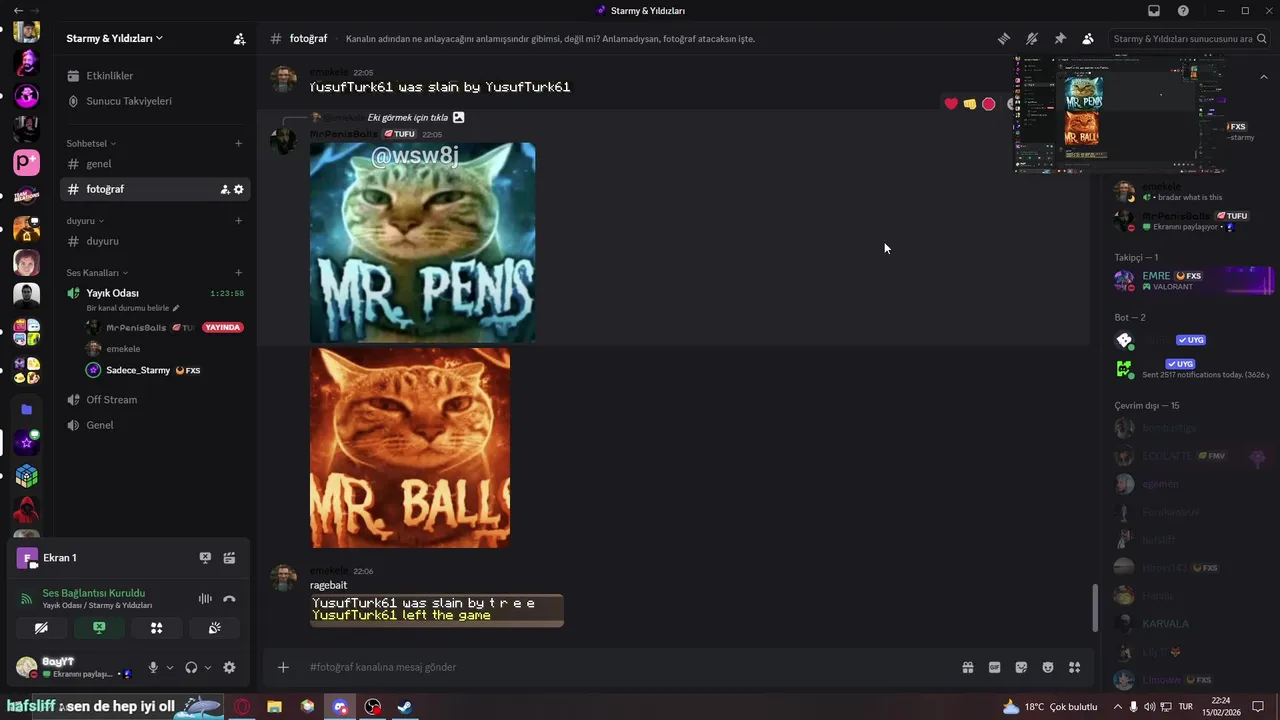The image size is (1280, 720).
Task: Click invite icon on fotoğraf channel row
Action: pyautogui.click(x=225, y=189)
